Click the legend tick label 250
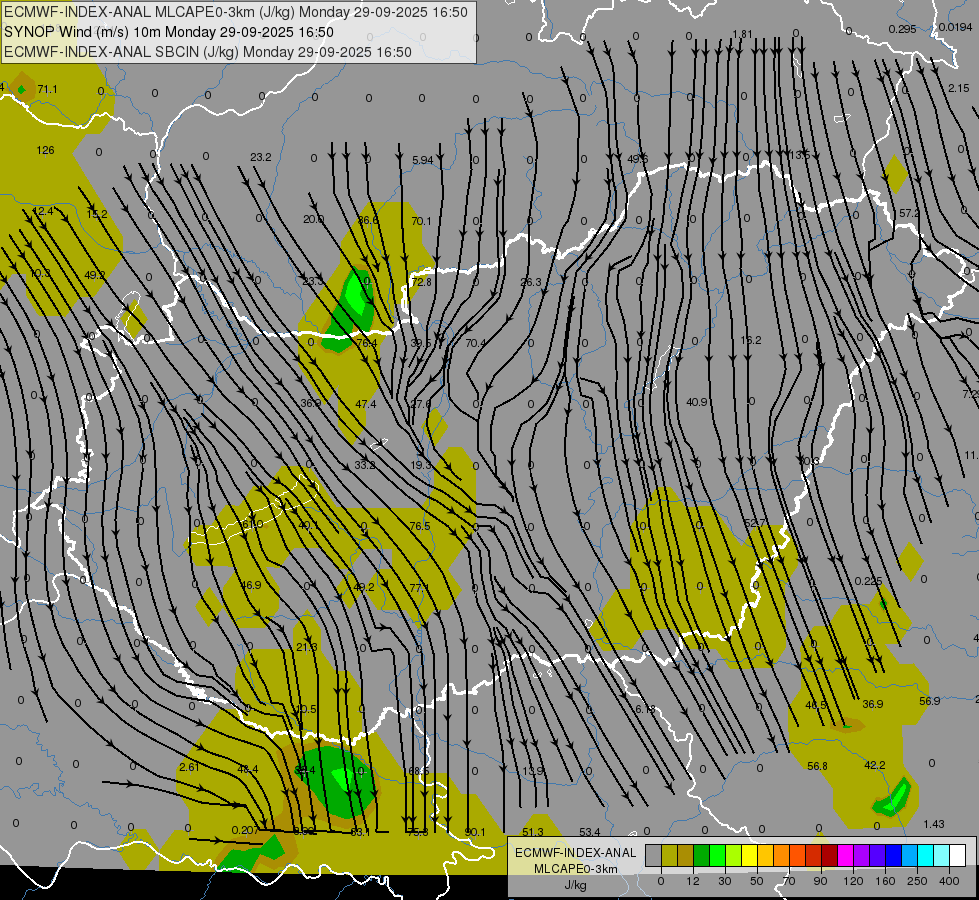The image size is (979, 900). coord(917,881)
